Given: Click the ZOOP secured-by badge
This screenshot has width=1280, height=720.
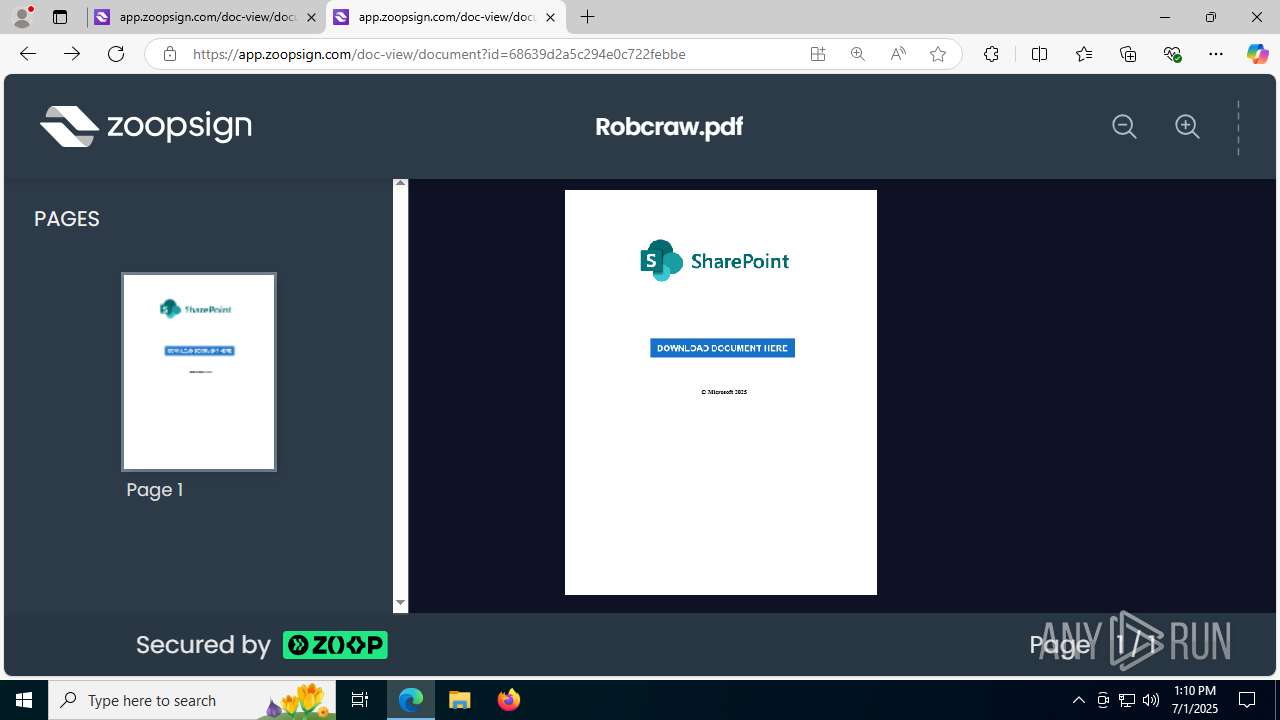Looking at the screenshot, I should coord(335,645).
